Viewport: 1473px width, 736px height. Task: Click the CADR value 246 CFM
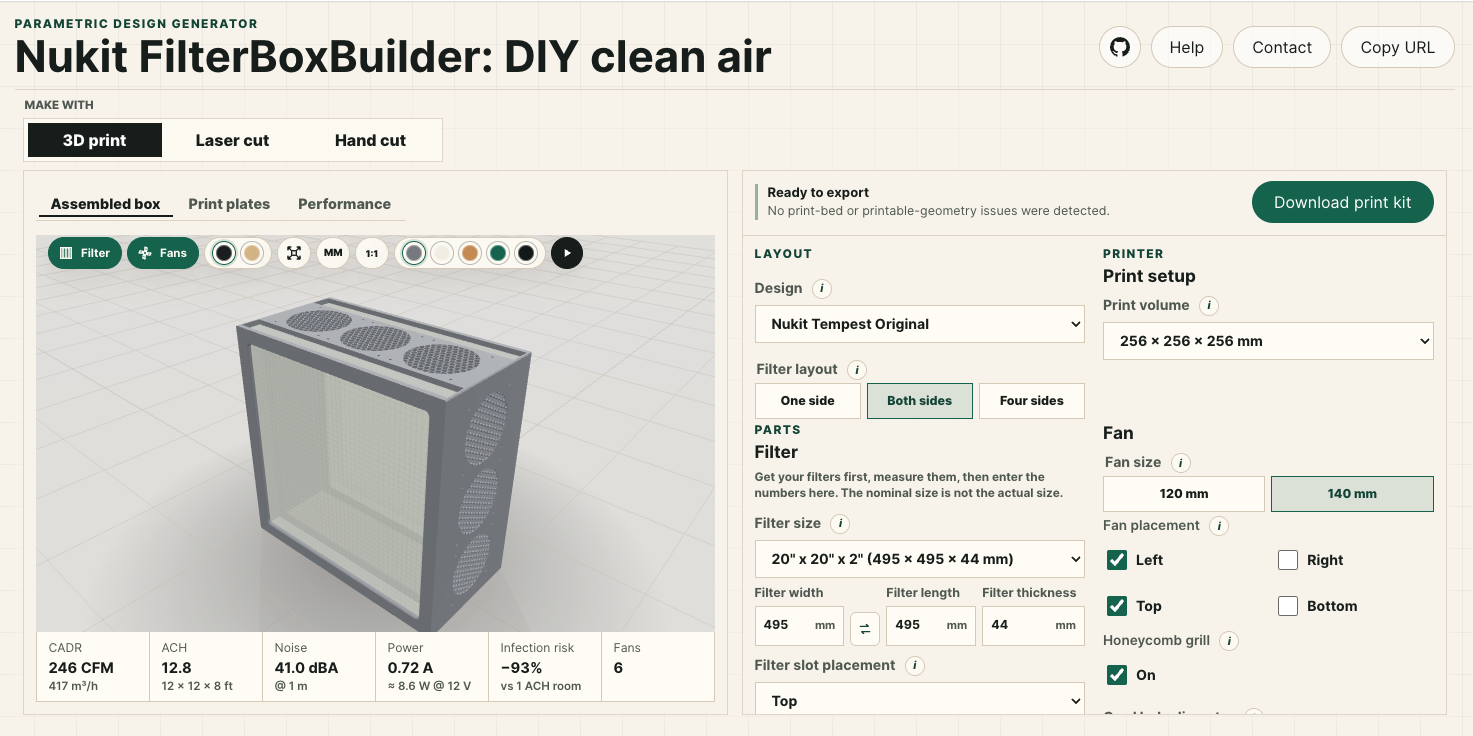coord(81,668)
